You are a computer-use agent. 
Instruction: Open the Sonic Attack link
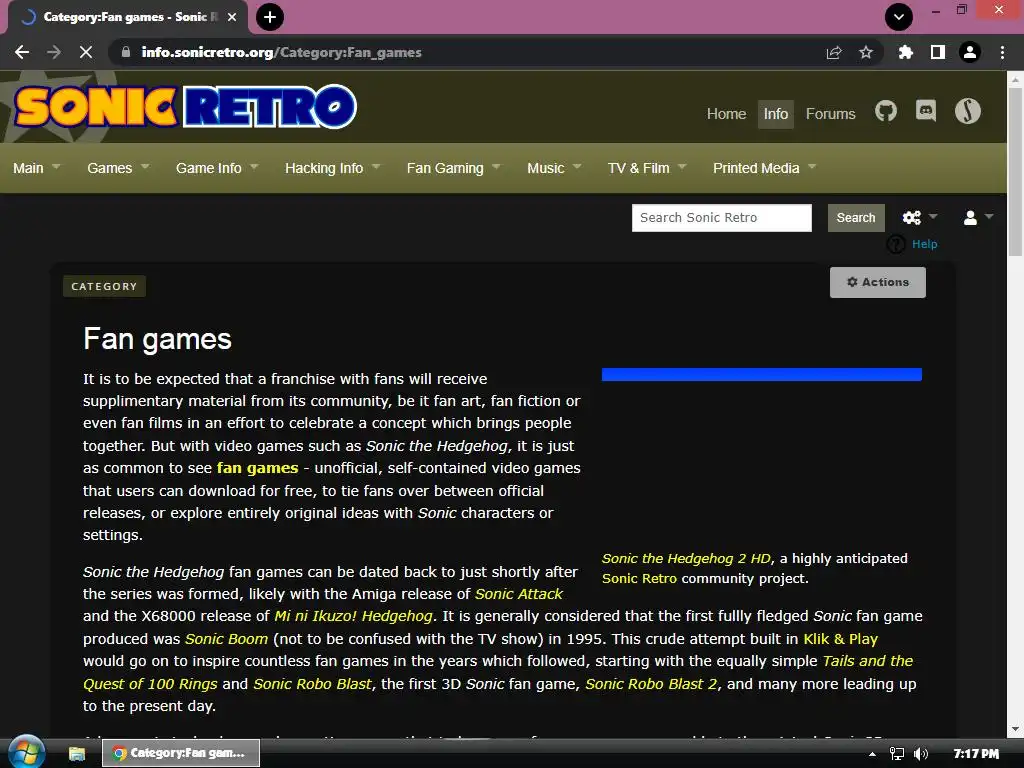(519, 594)
